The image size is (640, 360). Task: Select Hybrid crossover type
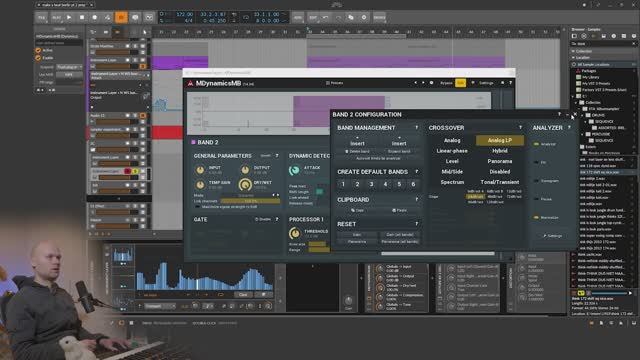point(500,151)
